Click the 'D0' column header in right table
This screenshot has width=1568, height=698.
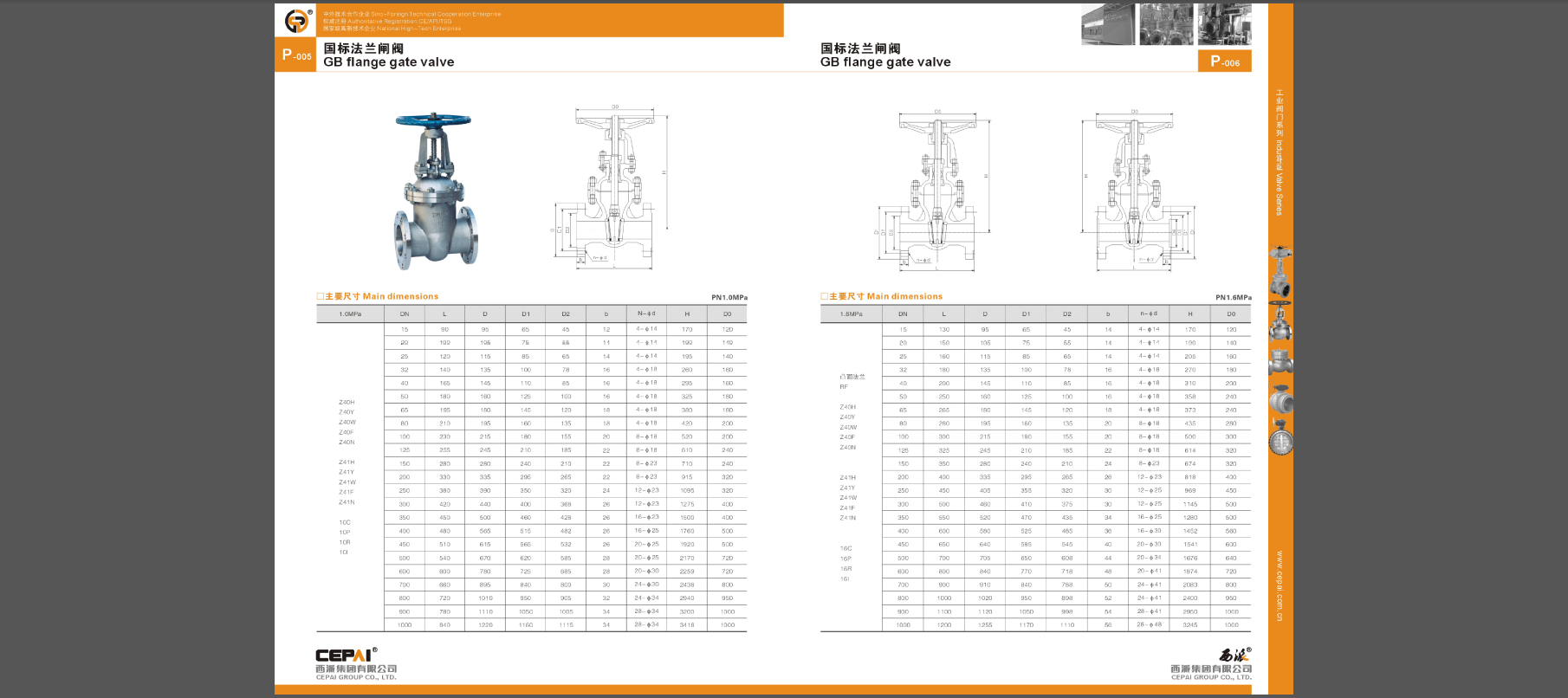(1231, 314)
